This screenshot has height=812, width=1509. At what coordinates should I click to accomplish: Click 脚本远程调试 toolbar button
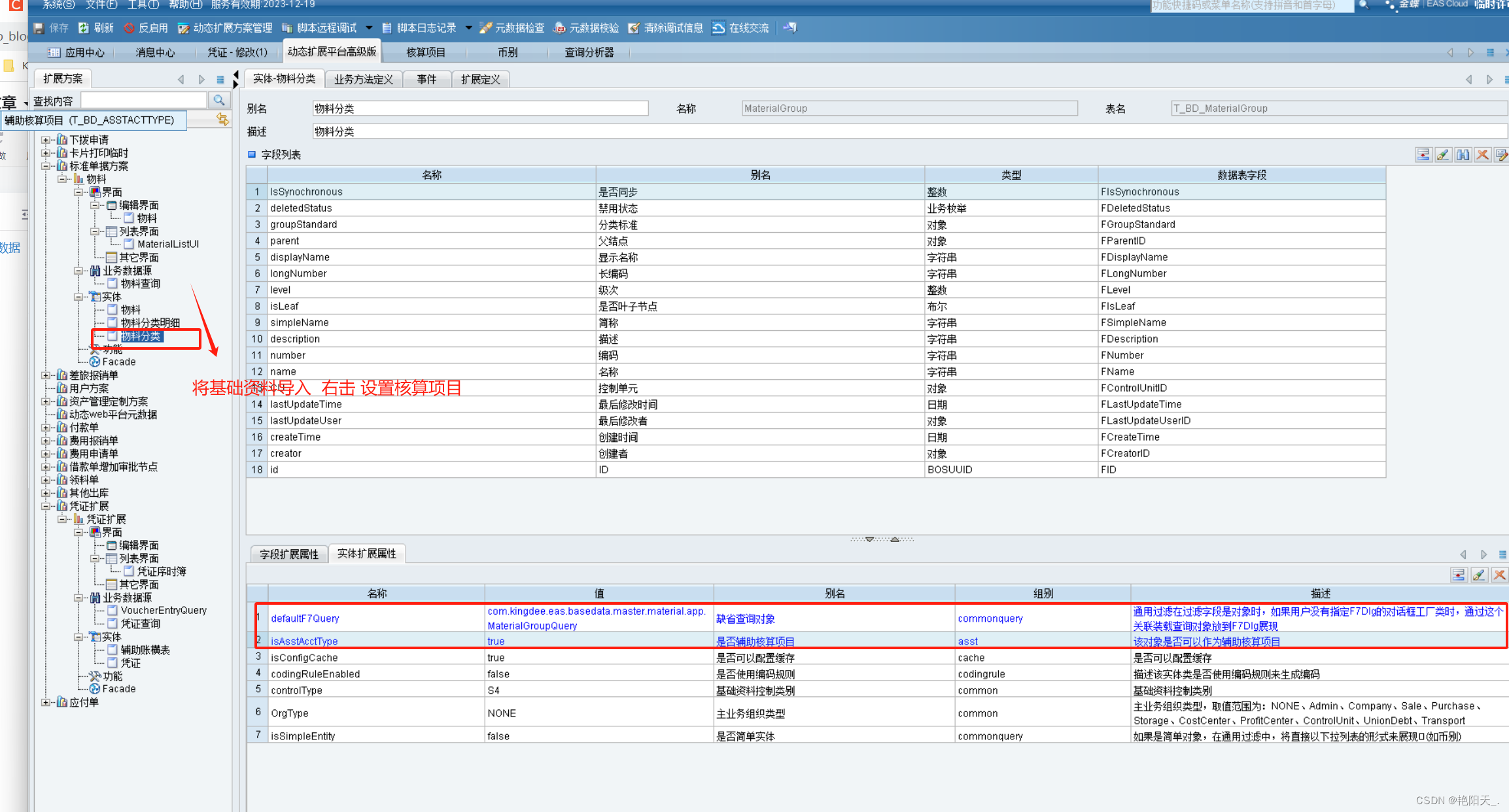click(320, 28)
